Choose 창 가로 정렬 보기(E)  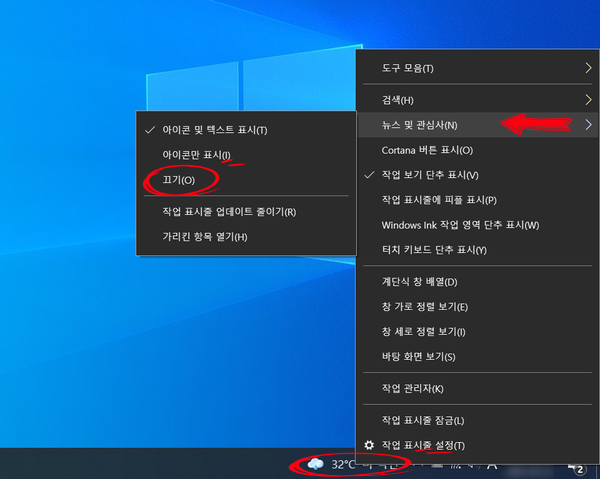(478, 307)
